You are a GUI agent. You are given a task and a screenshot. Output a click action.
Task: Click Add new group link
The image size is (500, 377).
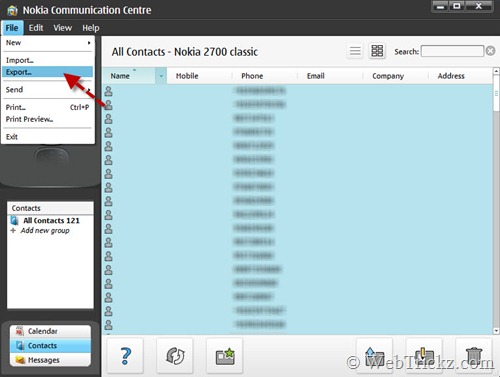[45, 230]
